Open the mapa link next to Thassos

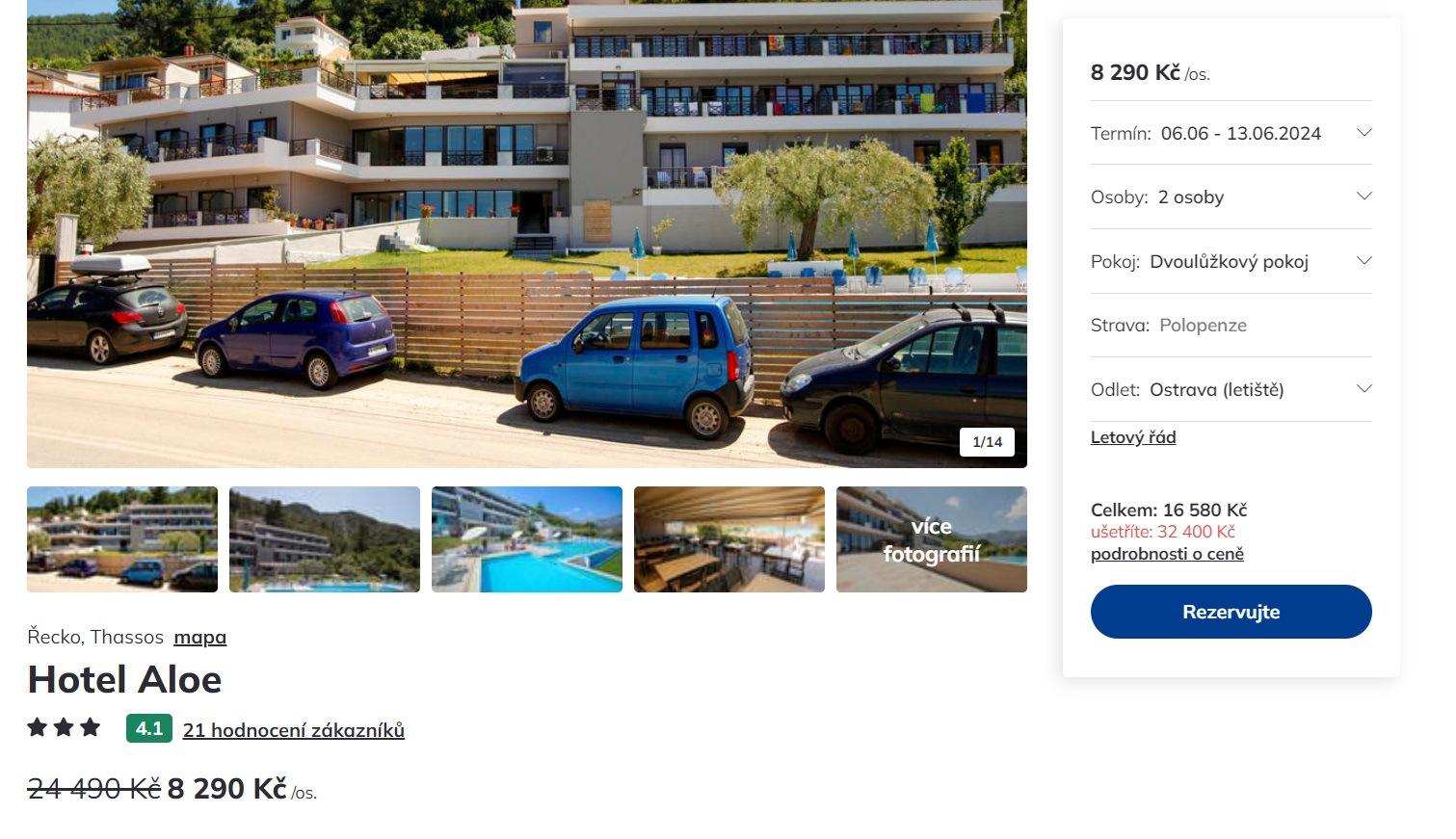coord(199,638)
